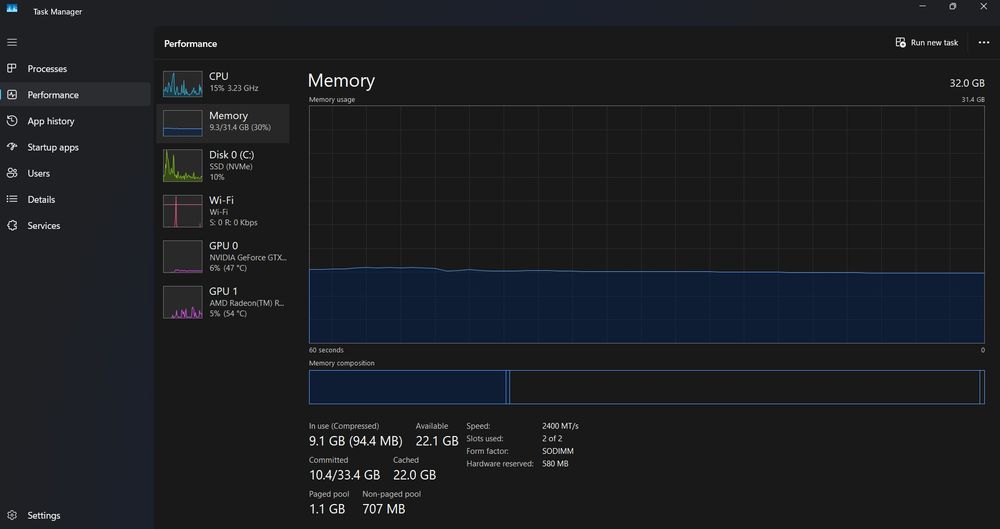Open the hamburger navigation menu
Image resolution: width=1000 pixels, height=529 pixels.
[11, 42]
